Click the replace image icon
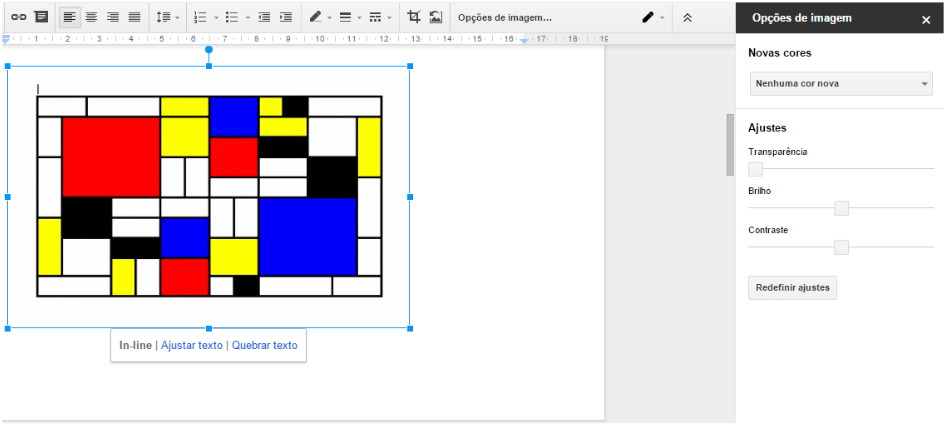The width and height of the screenshot is (952, 424). [436, 17]
